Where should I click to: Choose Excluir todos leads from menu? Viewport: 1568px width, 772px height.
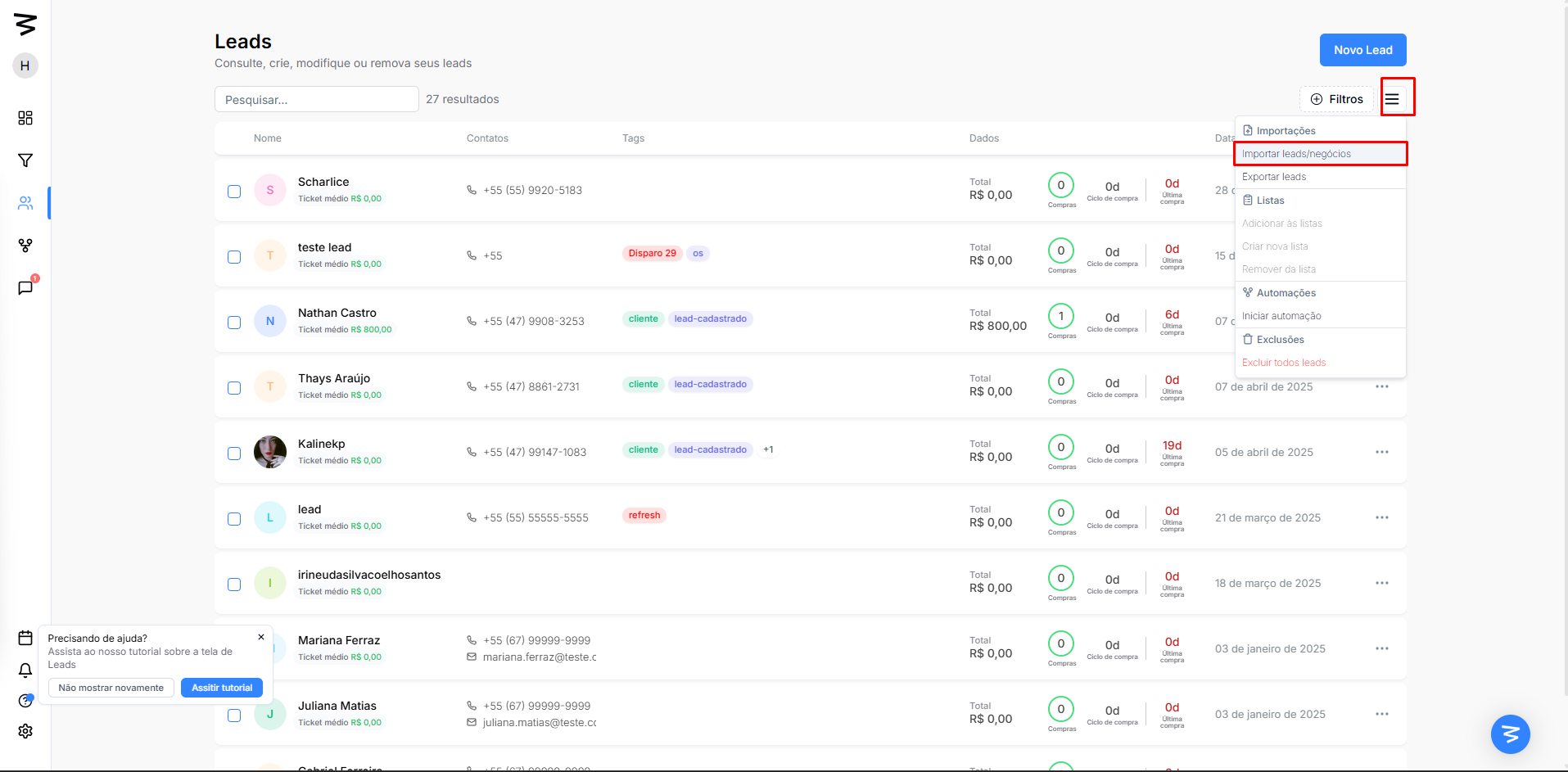[1320, 363]
